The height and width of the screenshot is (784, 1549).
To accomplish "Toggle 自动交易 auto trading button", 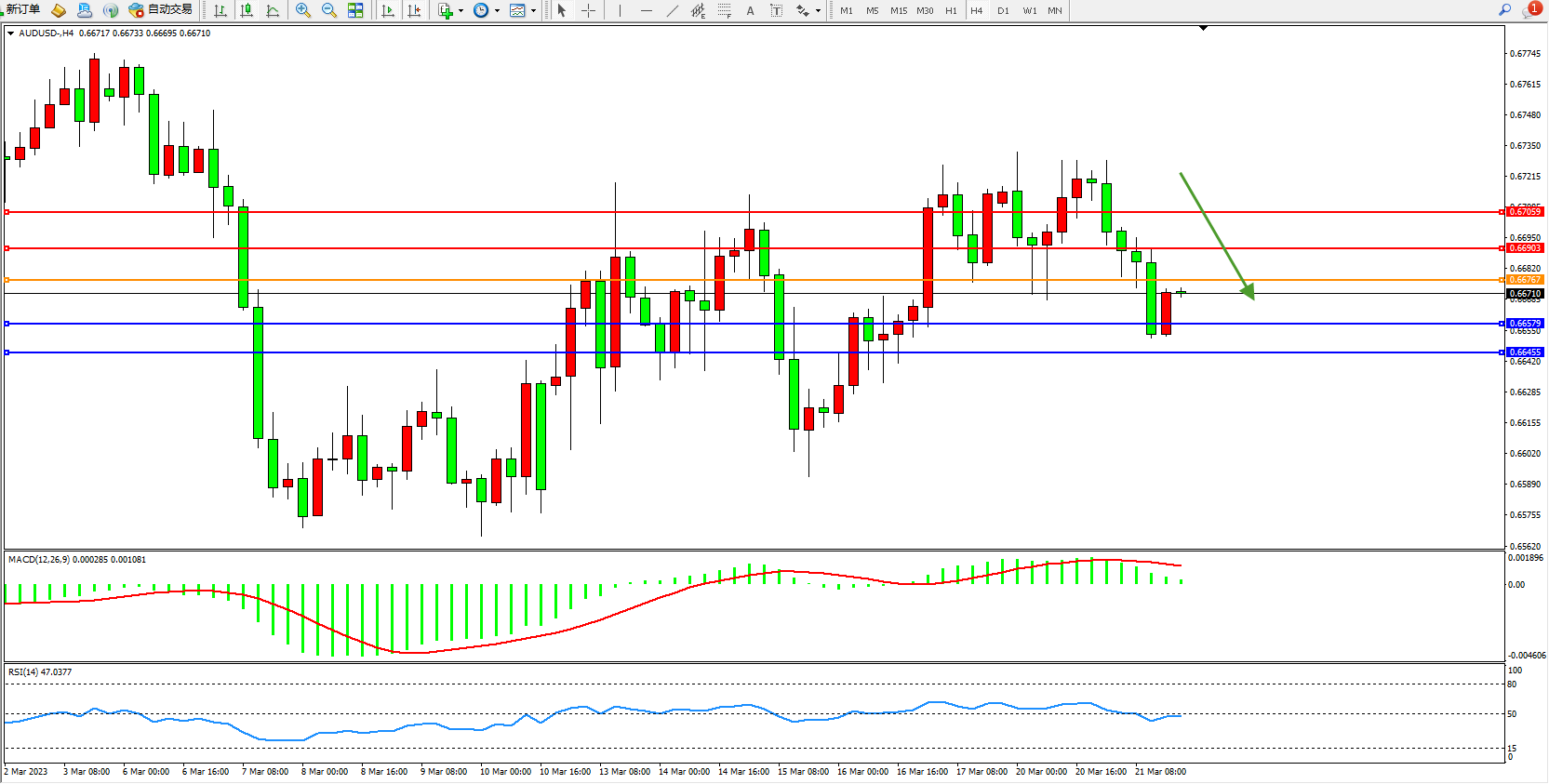I will point(161,9).
